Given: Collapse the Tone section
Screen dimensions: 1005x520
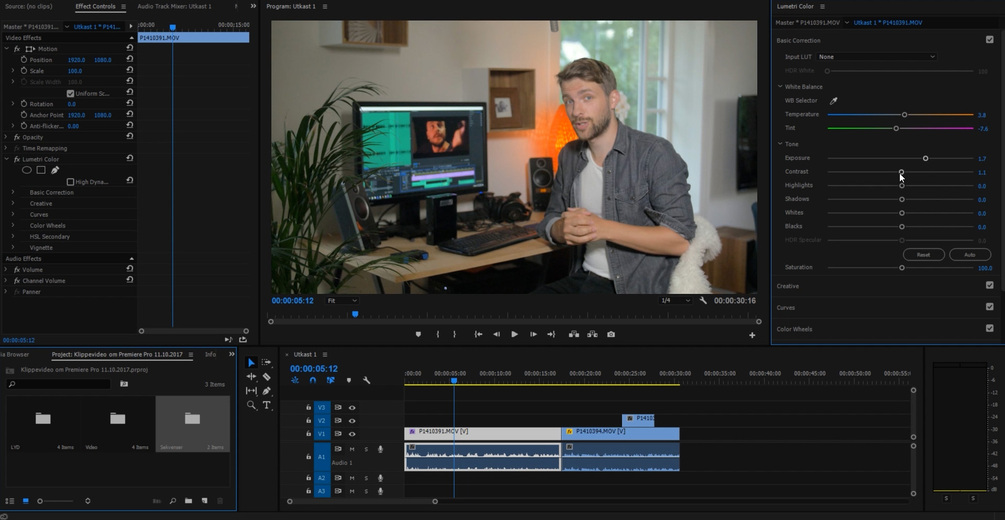Looking at the screenshot, I should pos(780,144).
